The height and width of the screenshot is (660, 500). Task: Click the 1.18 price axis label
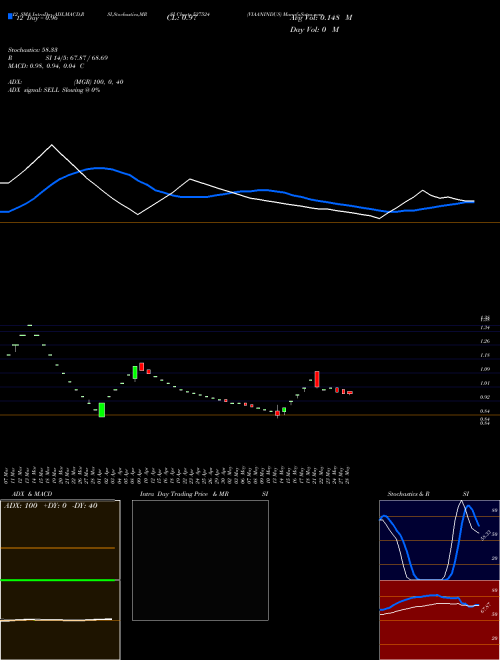(x=485, y=355)
